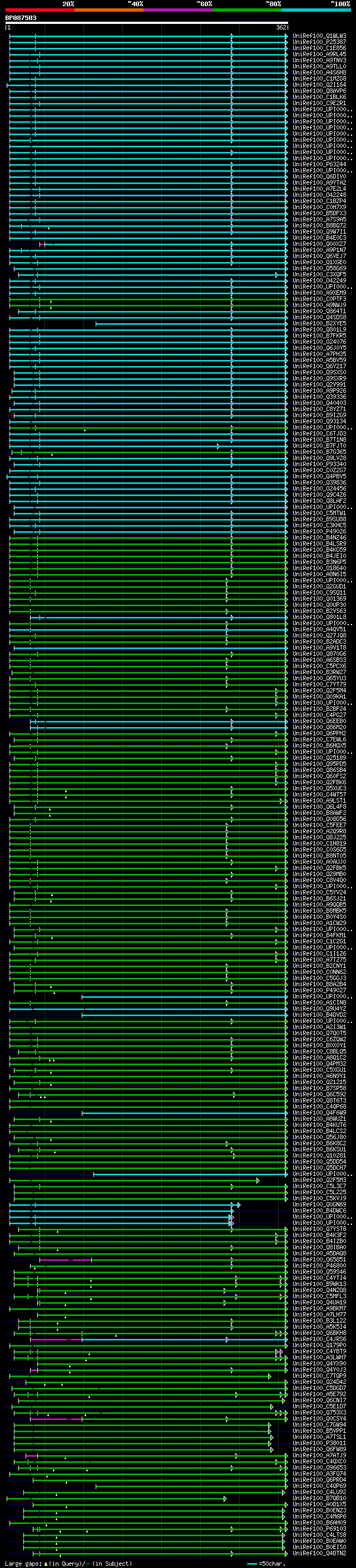
Task: Select hit UniRef100_C7TQP9
Action: pyautogui.click(x=319, y=1375)
